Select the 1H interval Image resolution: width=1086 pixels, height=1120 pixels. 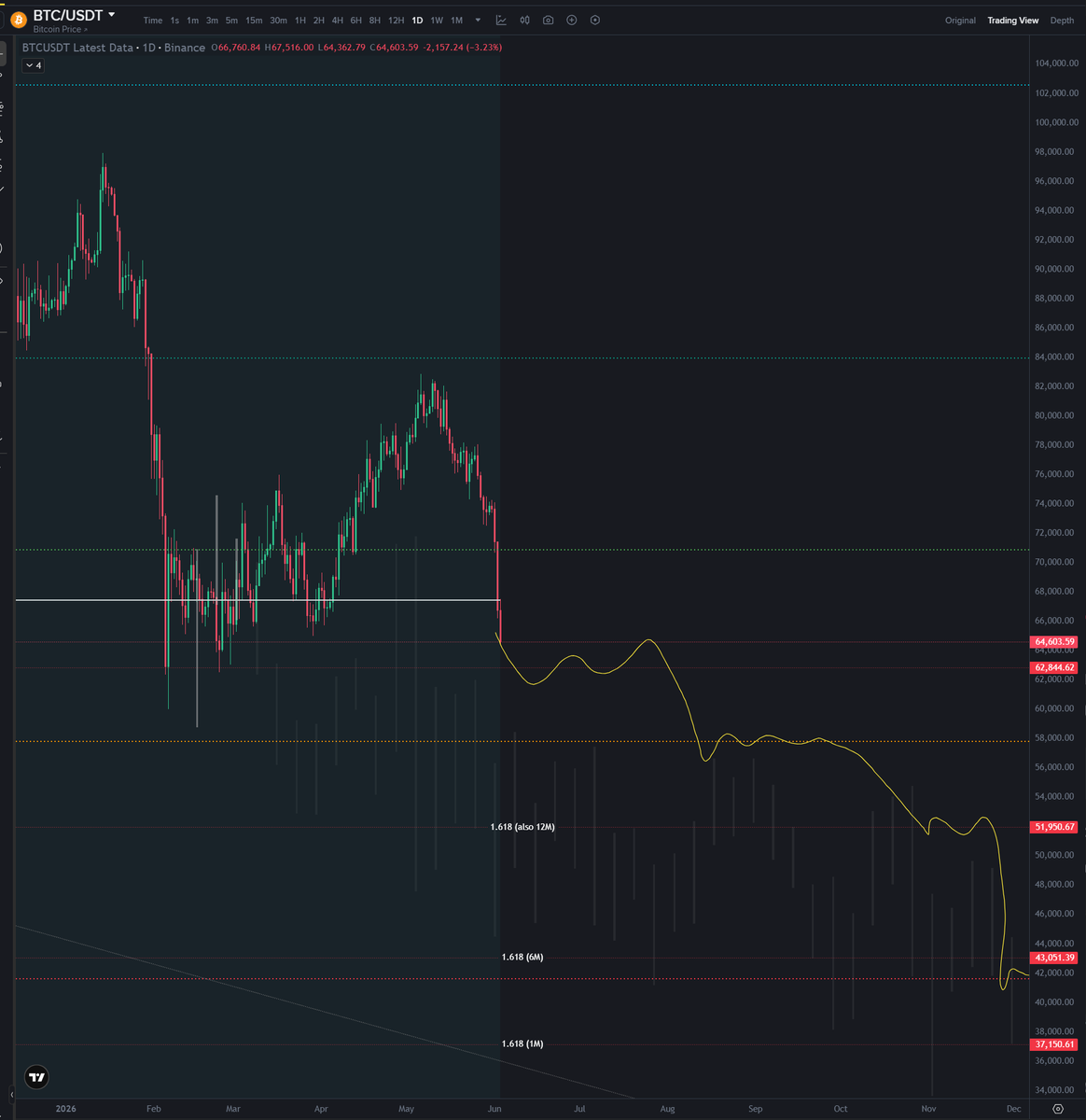(299, 21)
